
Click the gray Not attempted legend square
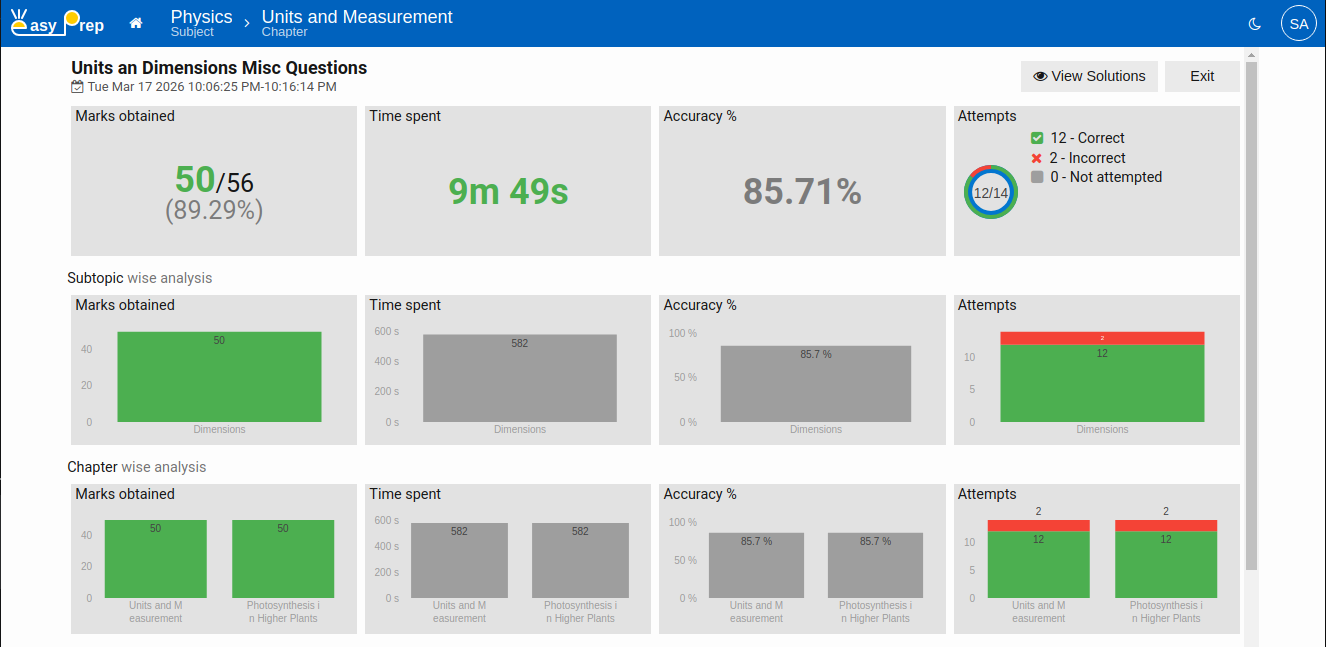coord(1037,177)
